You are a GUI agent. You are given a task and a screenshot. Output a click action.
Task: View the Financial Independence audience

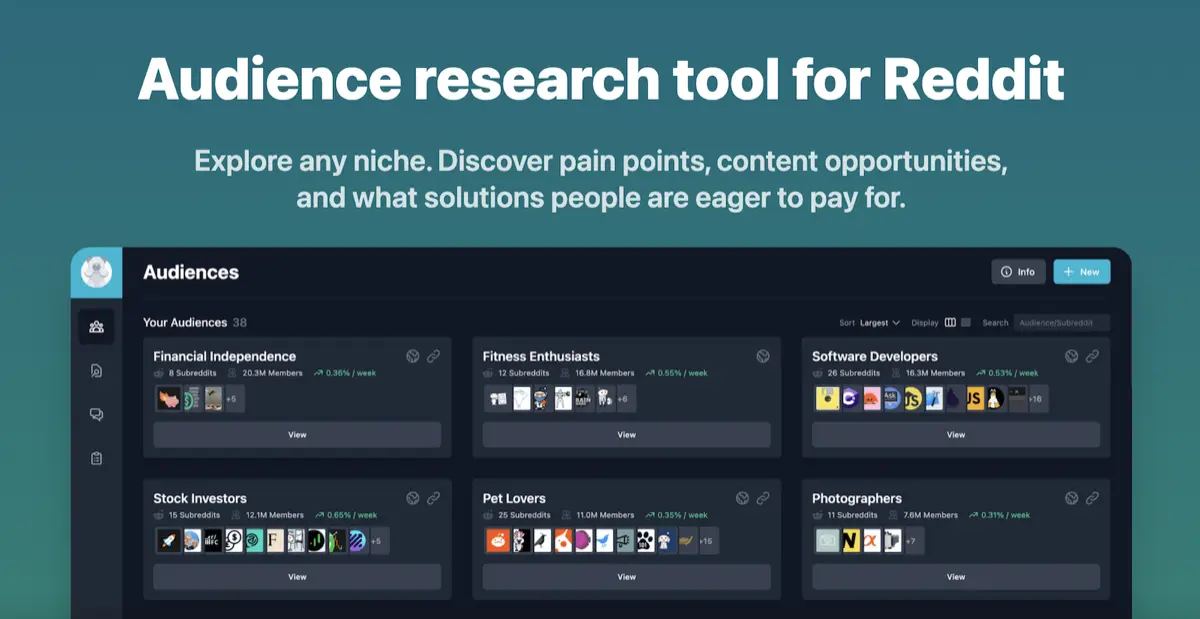[x=297, y=435]
